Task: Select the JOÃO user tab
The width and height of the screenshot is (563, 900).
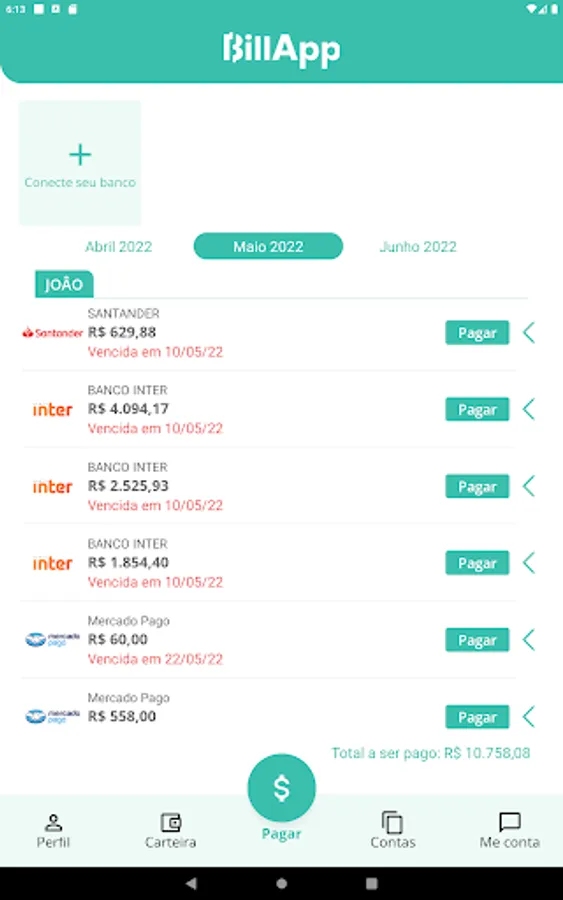Action: (x=64, y=284)
